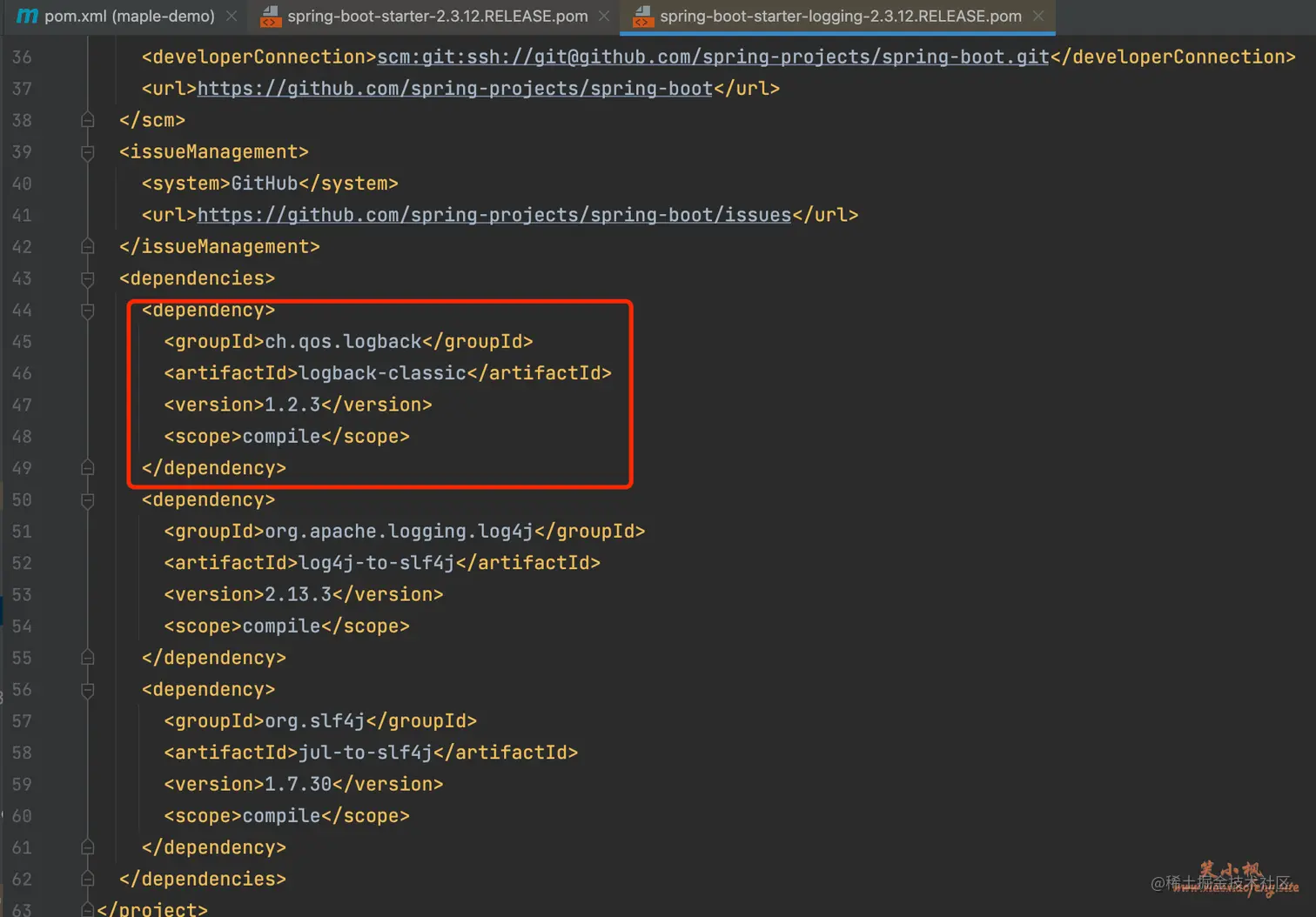Screen dimensions: 1316x917
Task: Open the spring-boot-starter-2.3.12.RELEASE.pom tab
Action: click(437, 16)
